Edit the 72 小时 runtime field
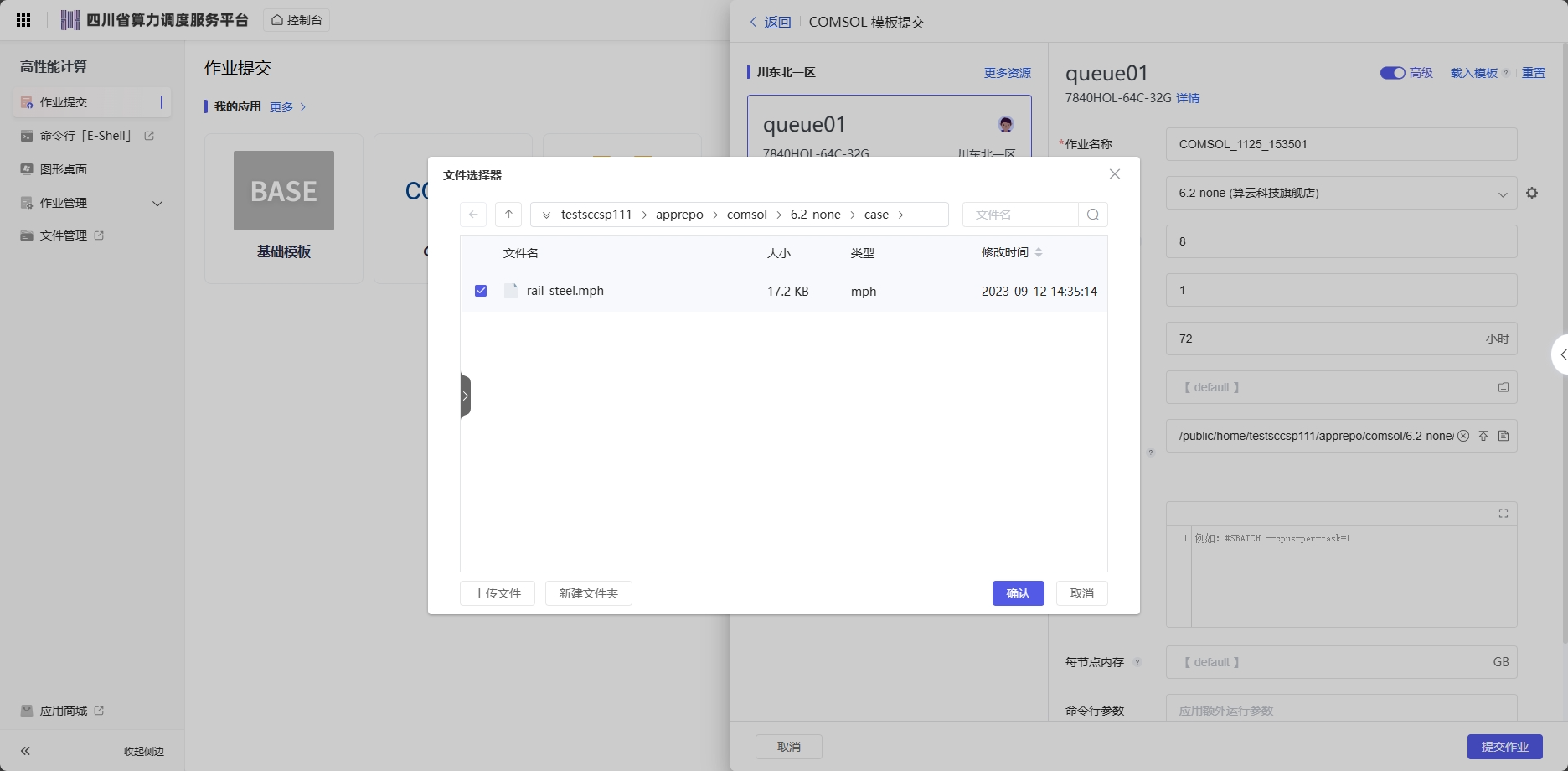1568x771 pixels. pyautogui.click(x=1341, y=339)
